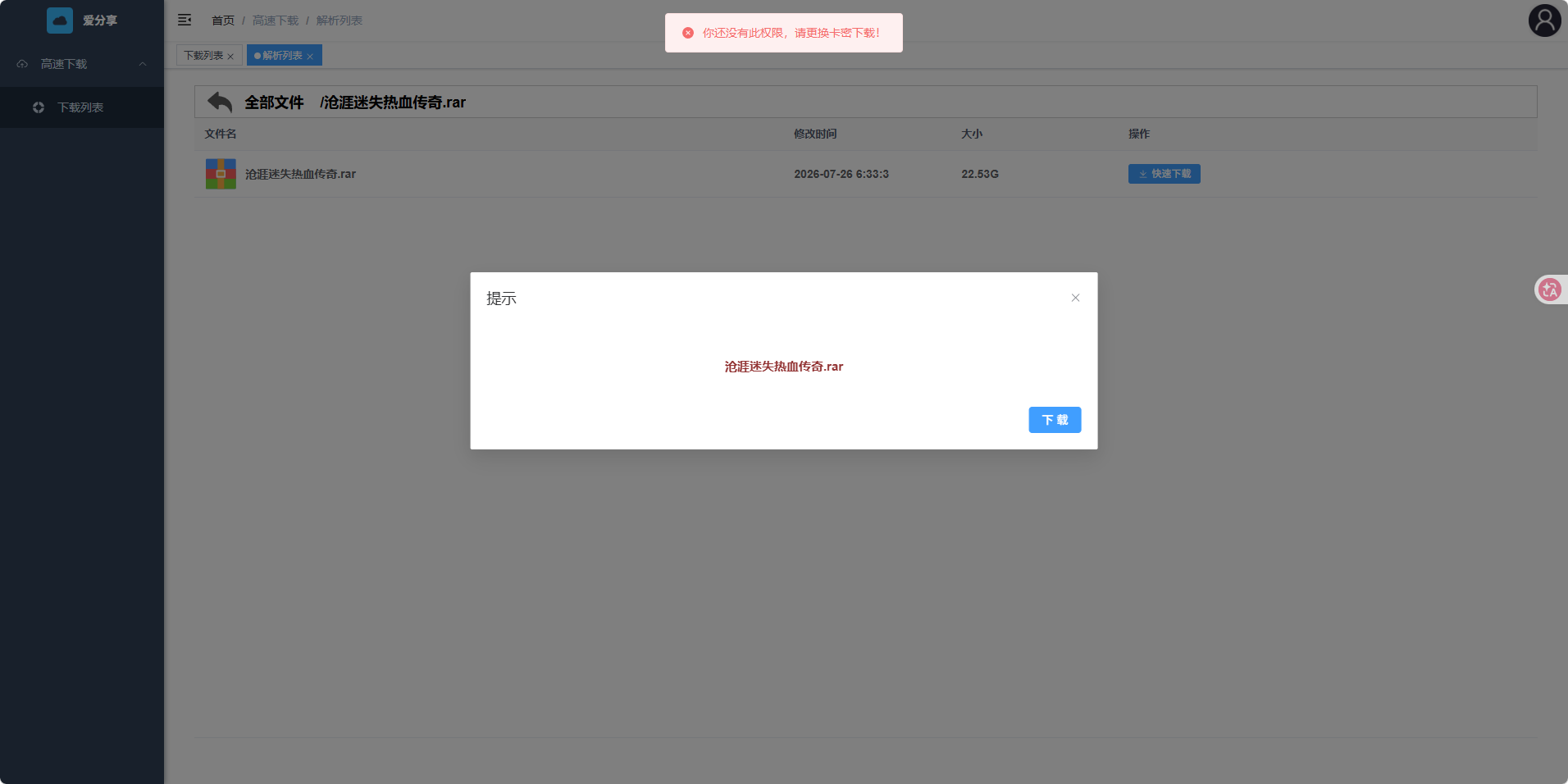Click the permission error toast text
This screenshot has height=784, width=1568.
pos(791,33)
